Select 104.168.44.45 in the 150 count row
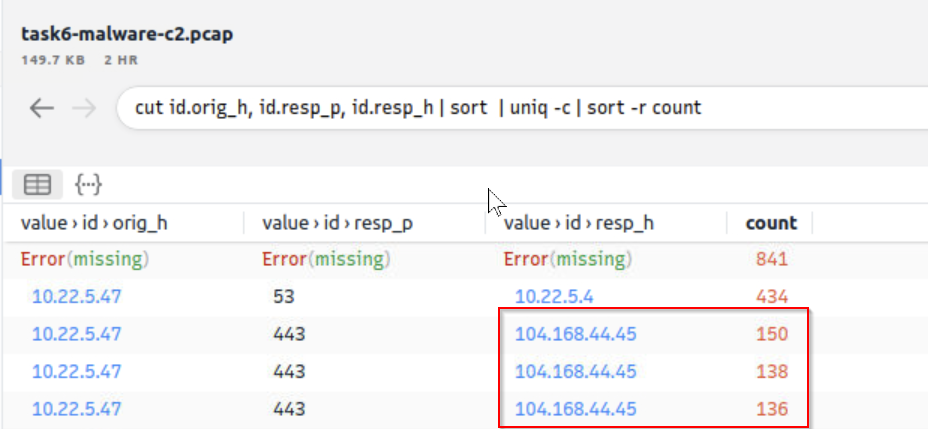Viewport: 928px width, 429px height. coord(576,334)
